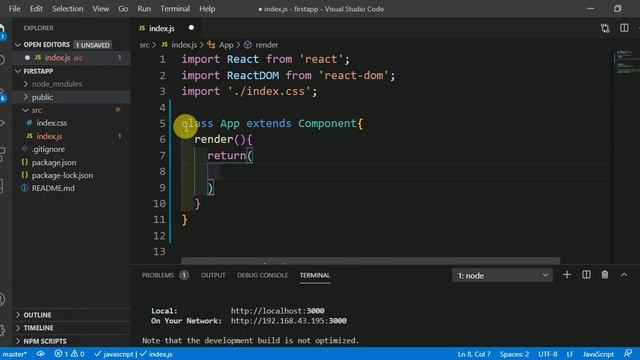
Task: Open the Edit menu
Action: tap(36, 9)
